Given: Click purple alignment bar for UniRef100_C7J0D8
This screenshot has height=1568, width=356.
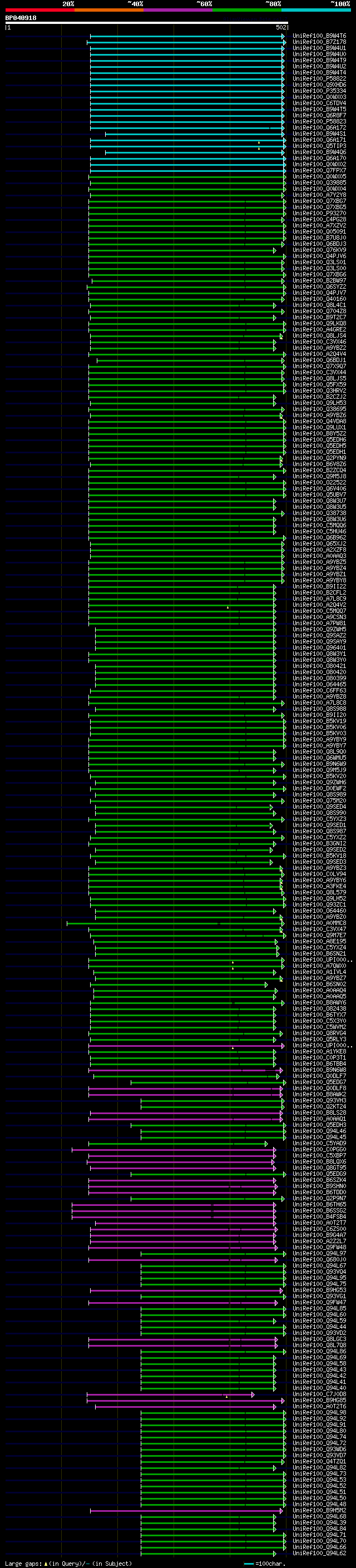Looking at the screenshot, I should pos(170,1394).
